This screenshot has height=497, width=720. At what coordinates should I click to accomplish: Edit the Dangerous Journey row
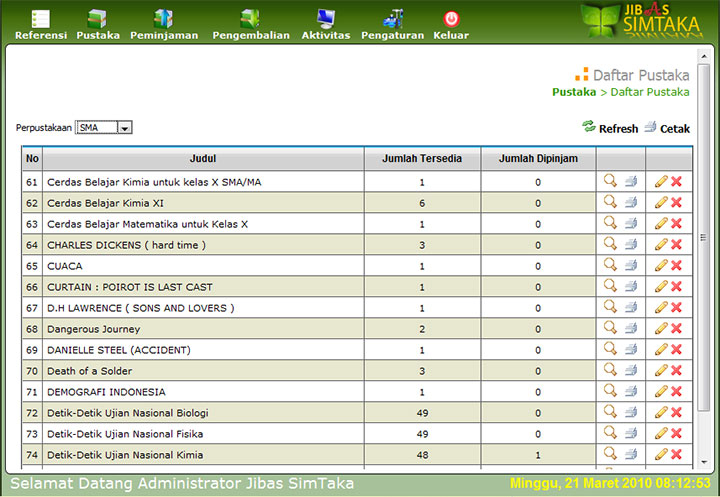(661, 328)
